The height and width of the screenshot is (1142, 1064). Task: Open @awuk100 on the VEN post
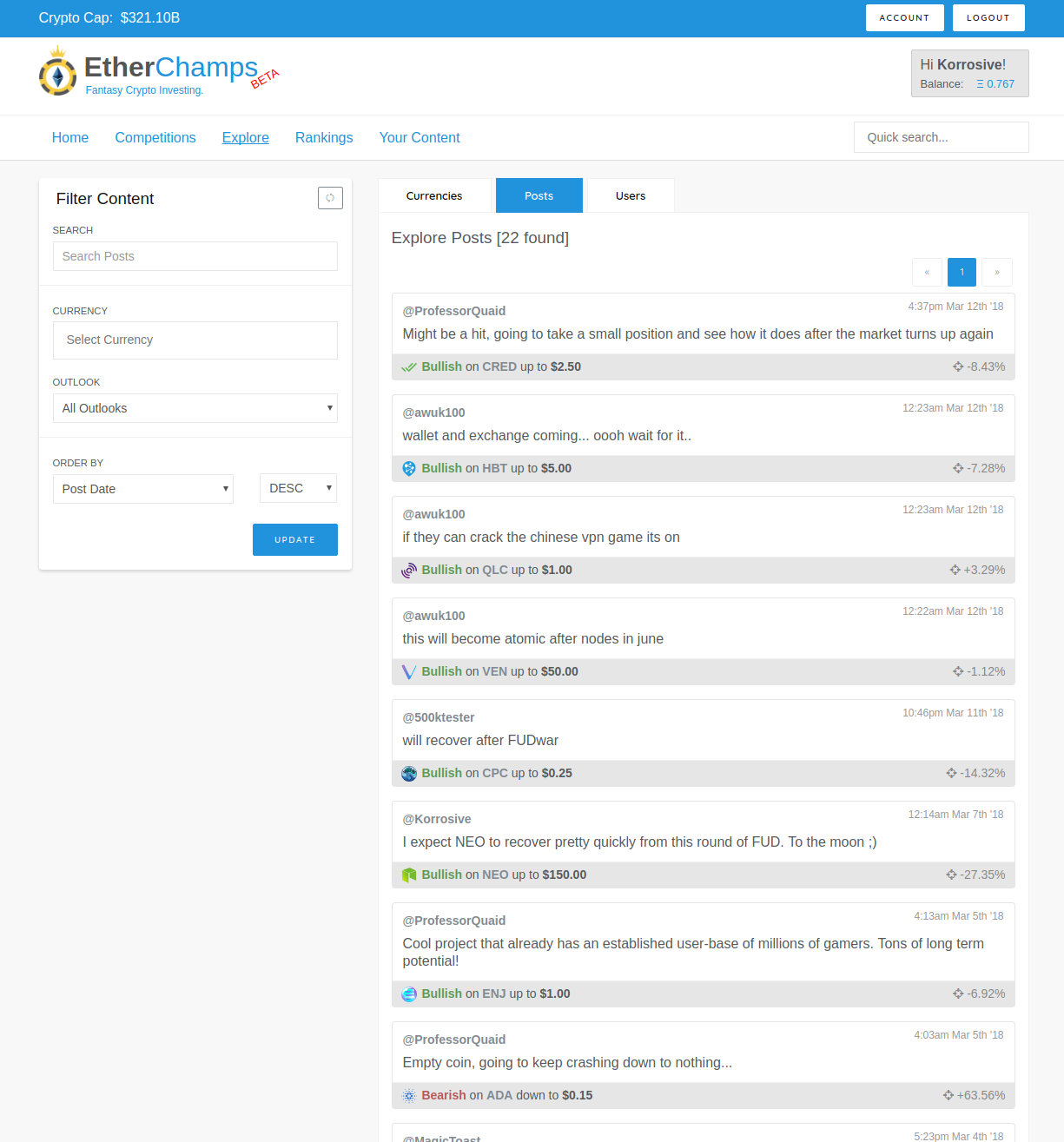[x=434, y=616]
